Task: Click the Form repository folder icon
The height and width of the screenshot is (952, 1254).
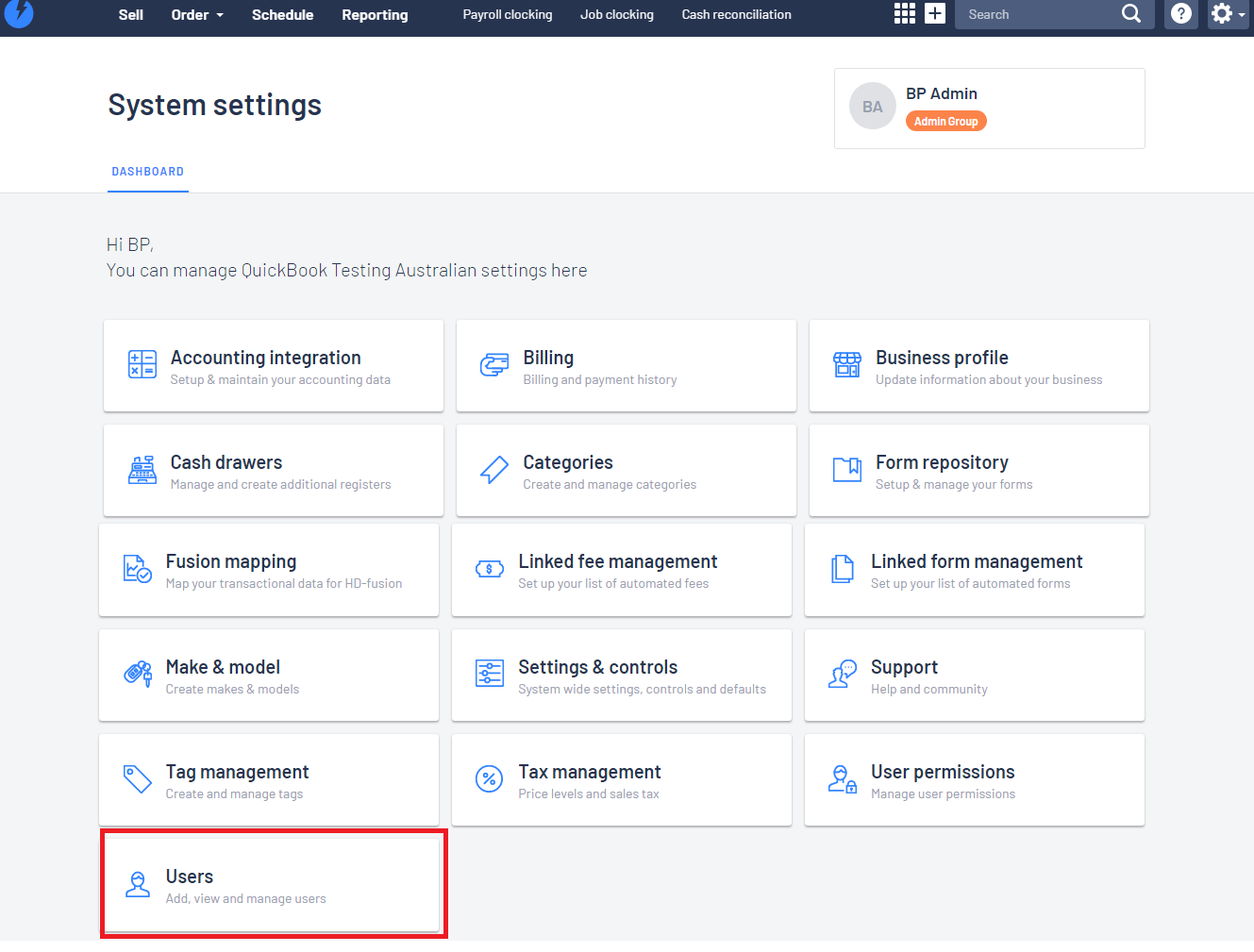Action: [847, 469]
